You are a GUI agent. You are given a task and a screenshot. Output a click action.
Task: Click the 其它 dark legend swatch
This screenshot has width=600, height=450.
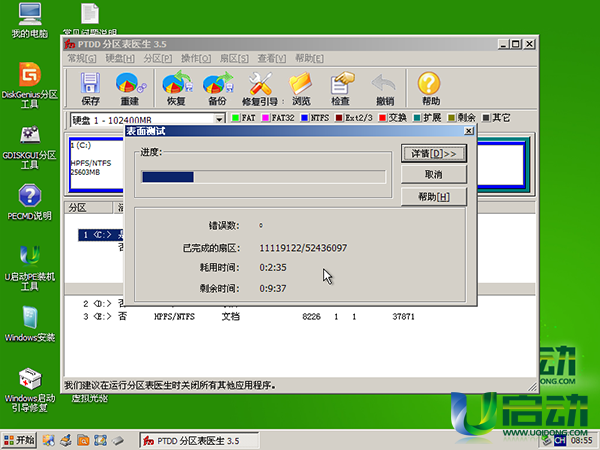486,117
